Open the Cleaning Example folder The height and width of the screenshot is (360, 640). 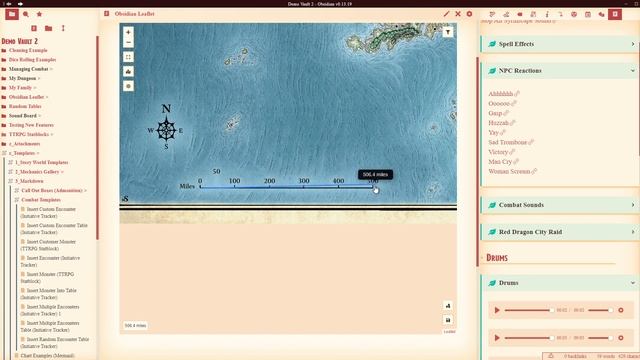[28, 50]
